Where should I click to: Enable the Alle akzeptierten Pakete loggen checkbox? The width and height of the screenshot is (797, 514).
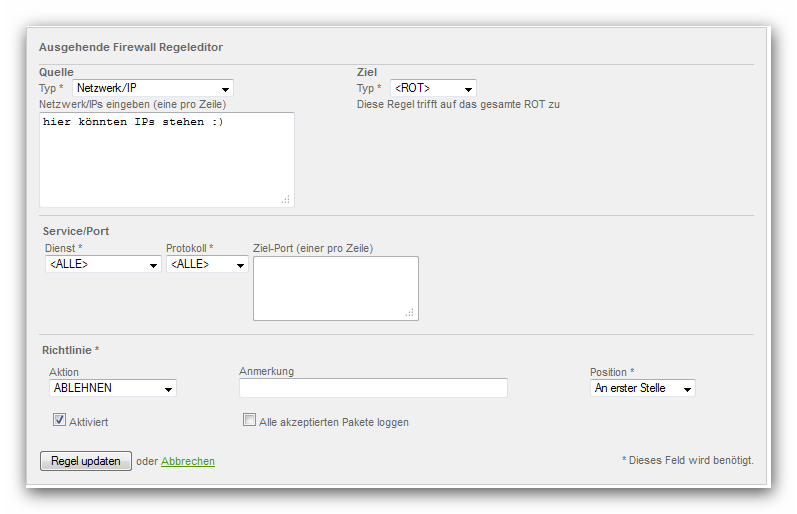(x=250, y=421)
